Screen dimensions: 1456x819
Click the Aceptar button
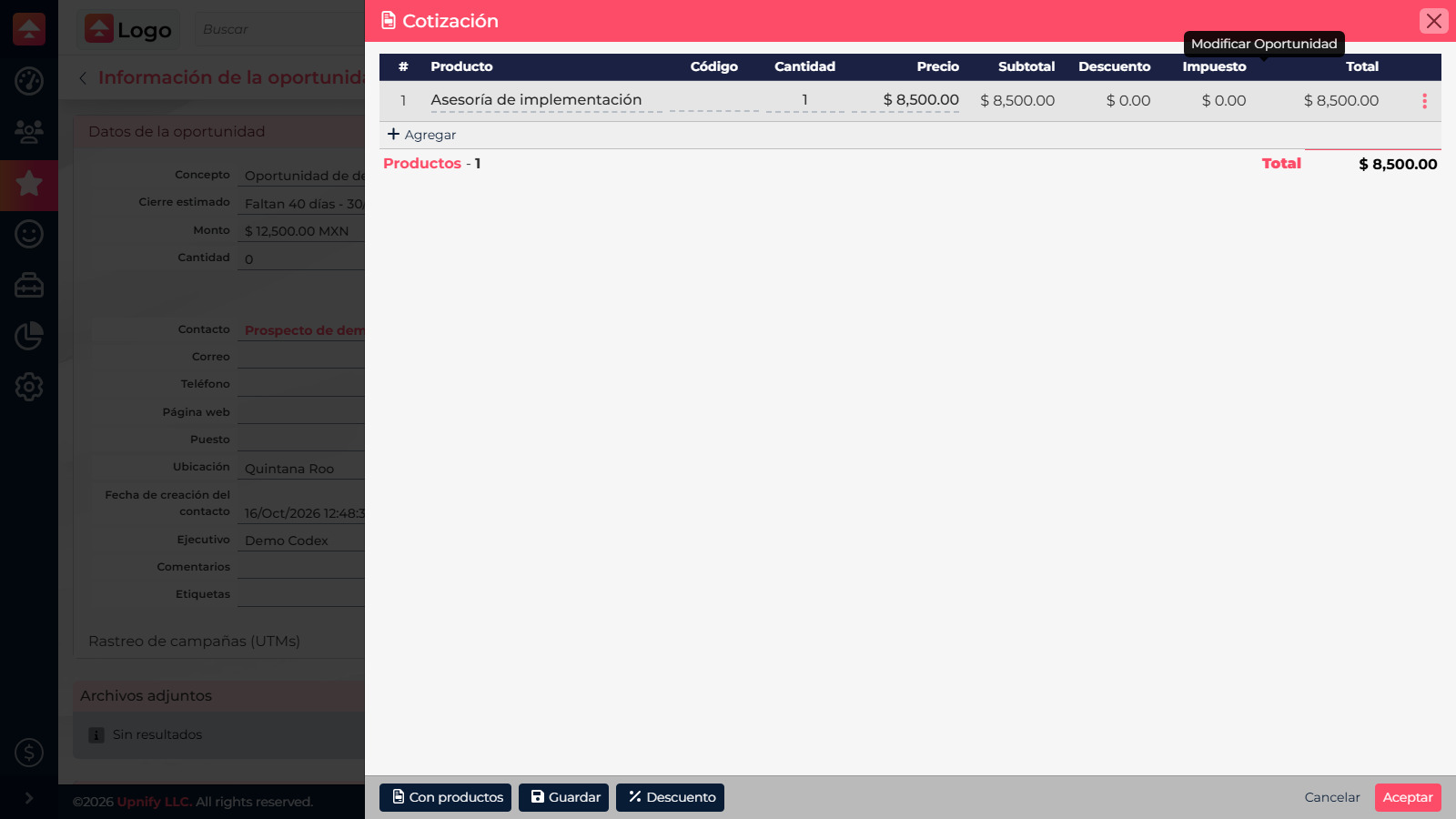coord(1408,797)
